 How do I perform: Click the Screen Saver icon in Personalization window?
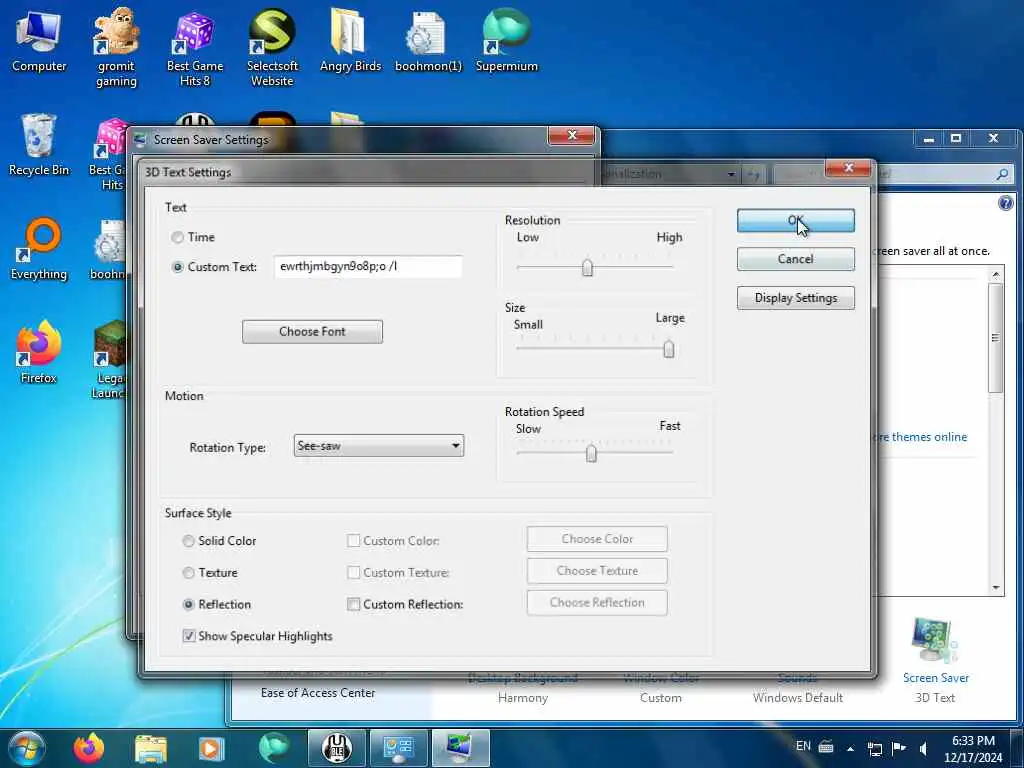click(935, 641)
